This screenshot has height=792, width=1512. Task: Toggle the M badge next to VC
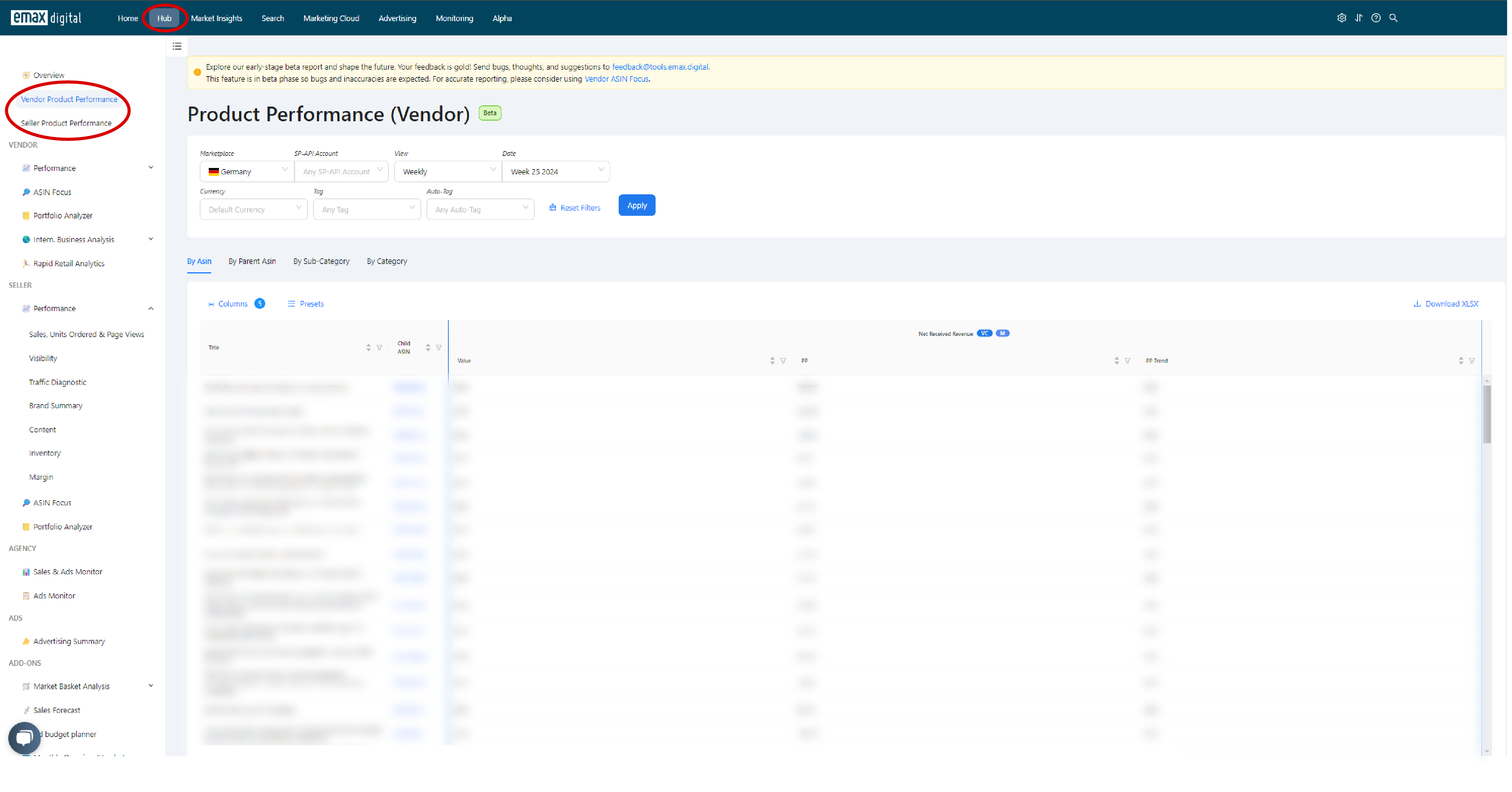pyautogui.click(x=1003, y=333)
